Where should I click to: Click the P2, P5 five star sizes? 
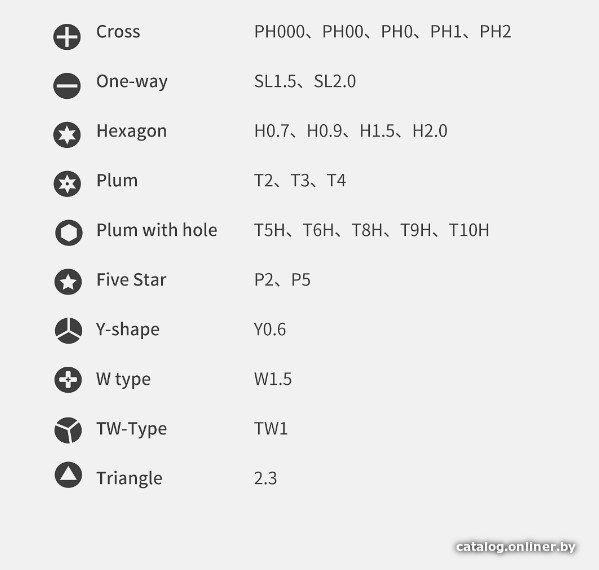coord(282,280)
